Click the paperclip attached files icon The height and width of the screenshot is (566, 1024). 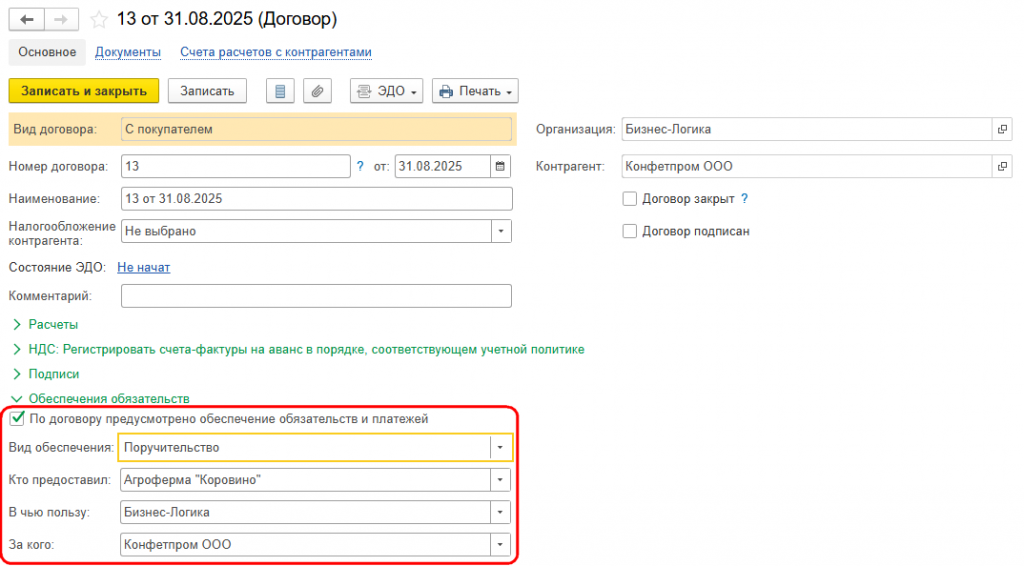[317, 91]
